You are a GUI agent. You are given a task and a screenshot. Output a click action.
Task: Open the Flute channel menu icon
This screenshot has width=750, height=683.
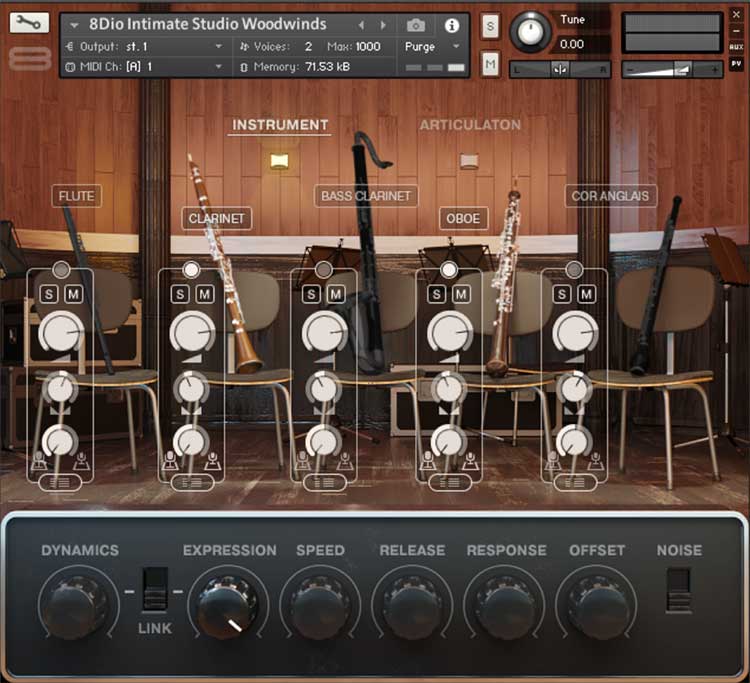pyautogui.click(x=60, y=483)
